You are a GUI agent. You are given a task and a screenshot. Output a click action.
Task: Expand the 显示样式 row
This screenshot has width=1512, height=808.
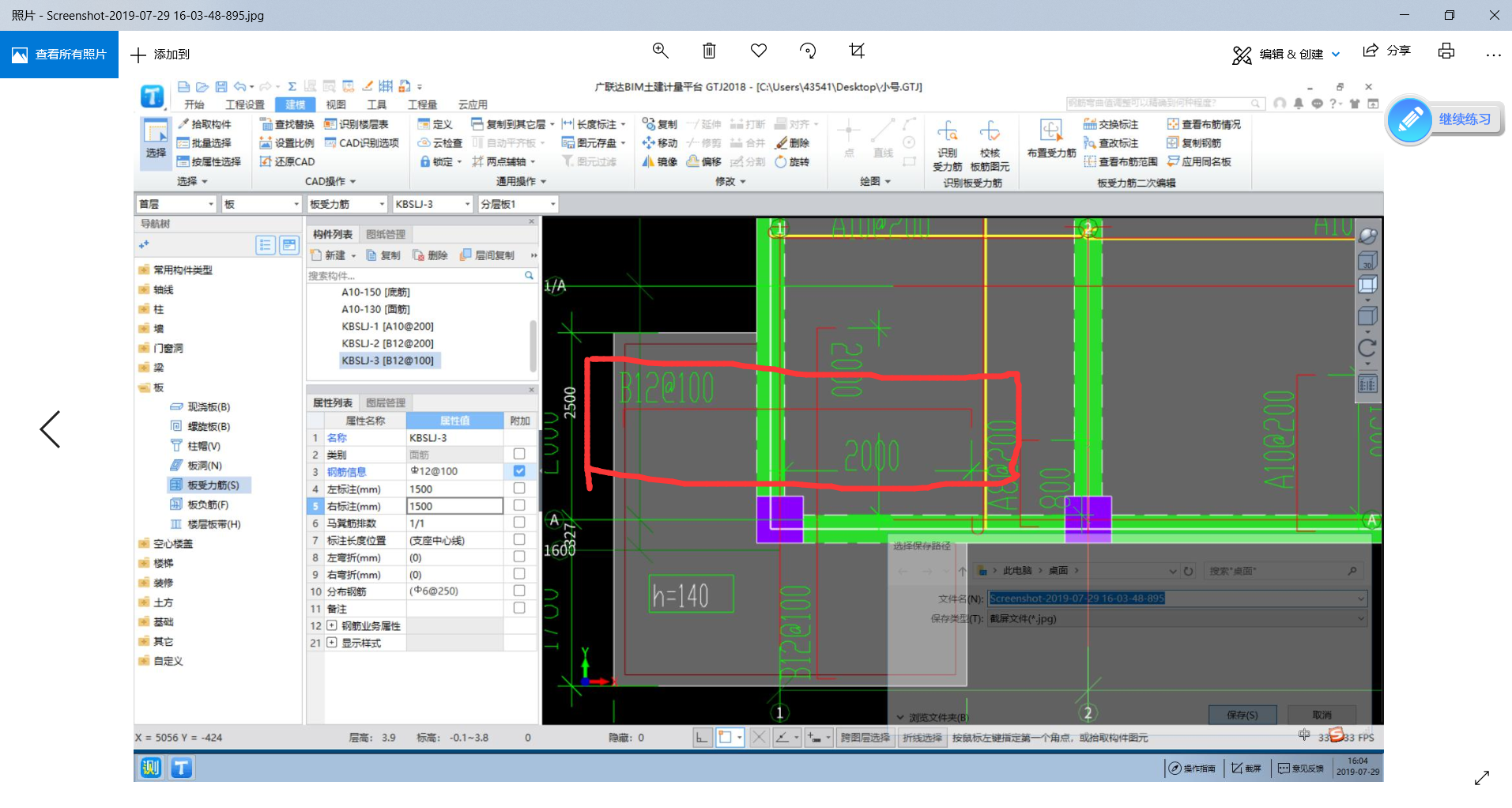[x=332, y=643]
